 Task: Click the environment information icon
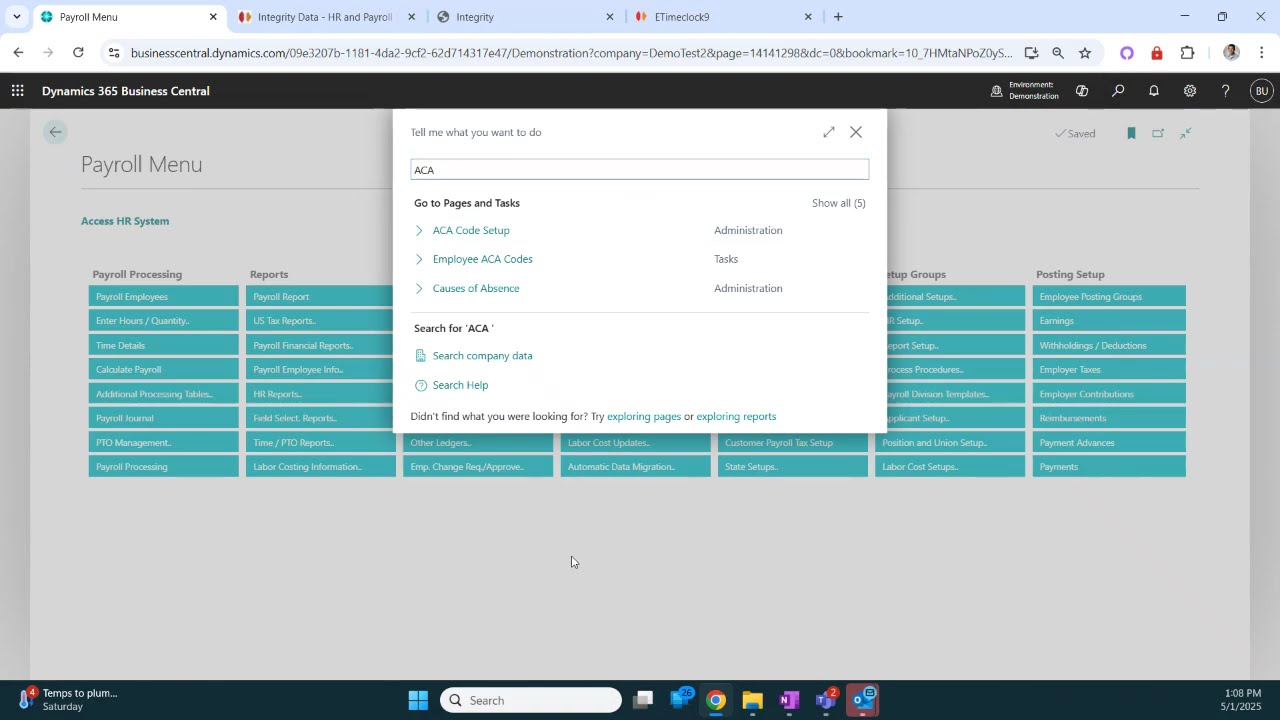pyautogui.click(x=996, y=91)
